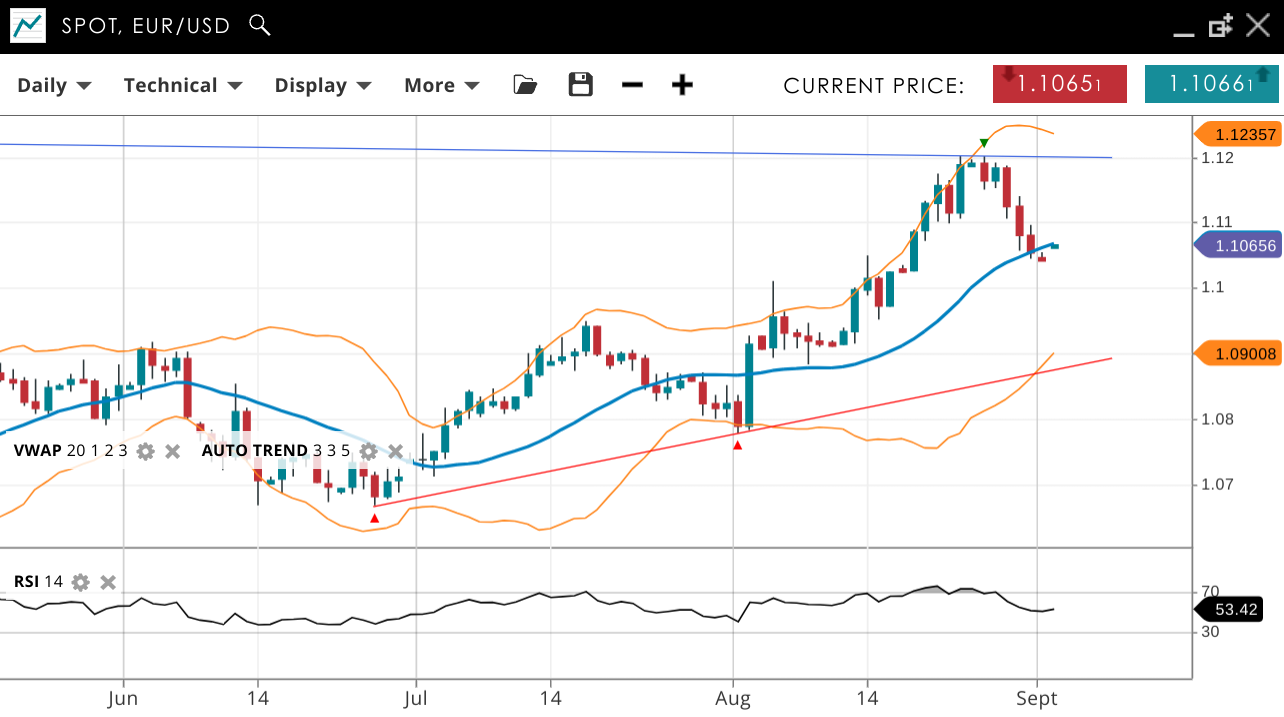Open VWAP indicator settings gear
This screenshot has height=717, width=1284.
point(146,451)
